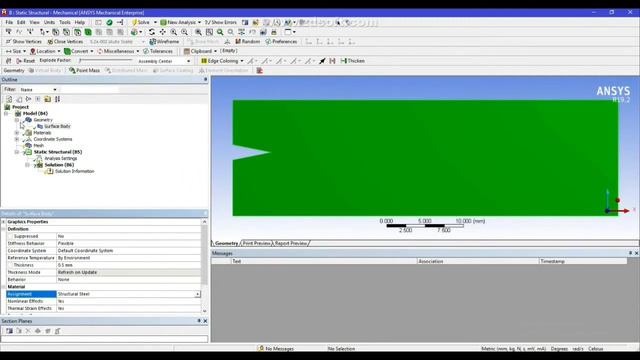The height and width of the screenshot is (360, 640).
Task: Click the Solve button
Action: tap(140, 22)
